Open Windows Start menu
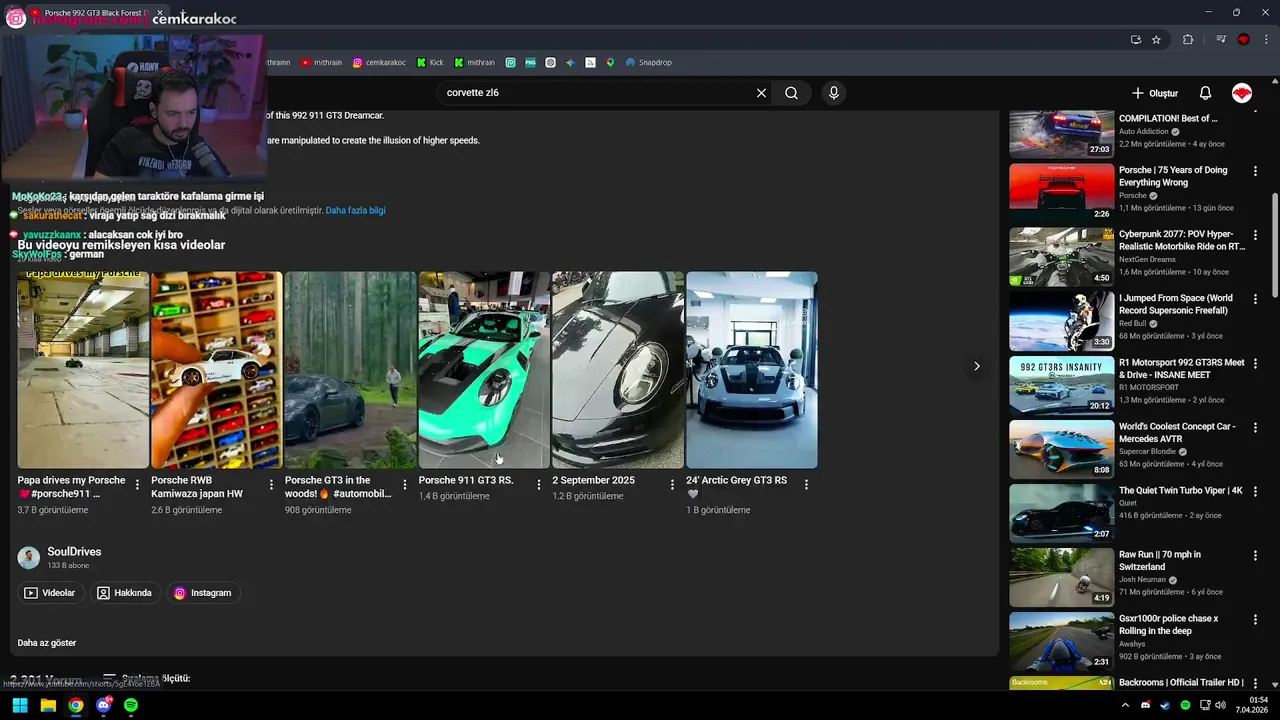 click(20, 705)
